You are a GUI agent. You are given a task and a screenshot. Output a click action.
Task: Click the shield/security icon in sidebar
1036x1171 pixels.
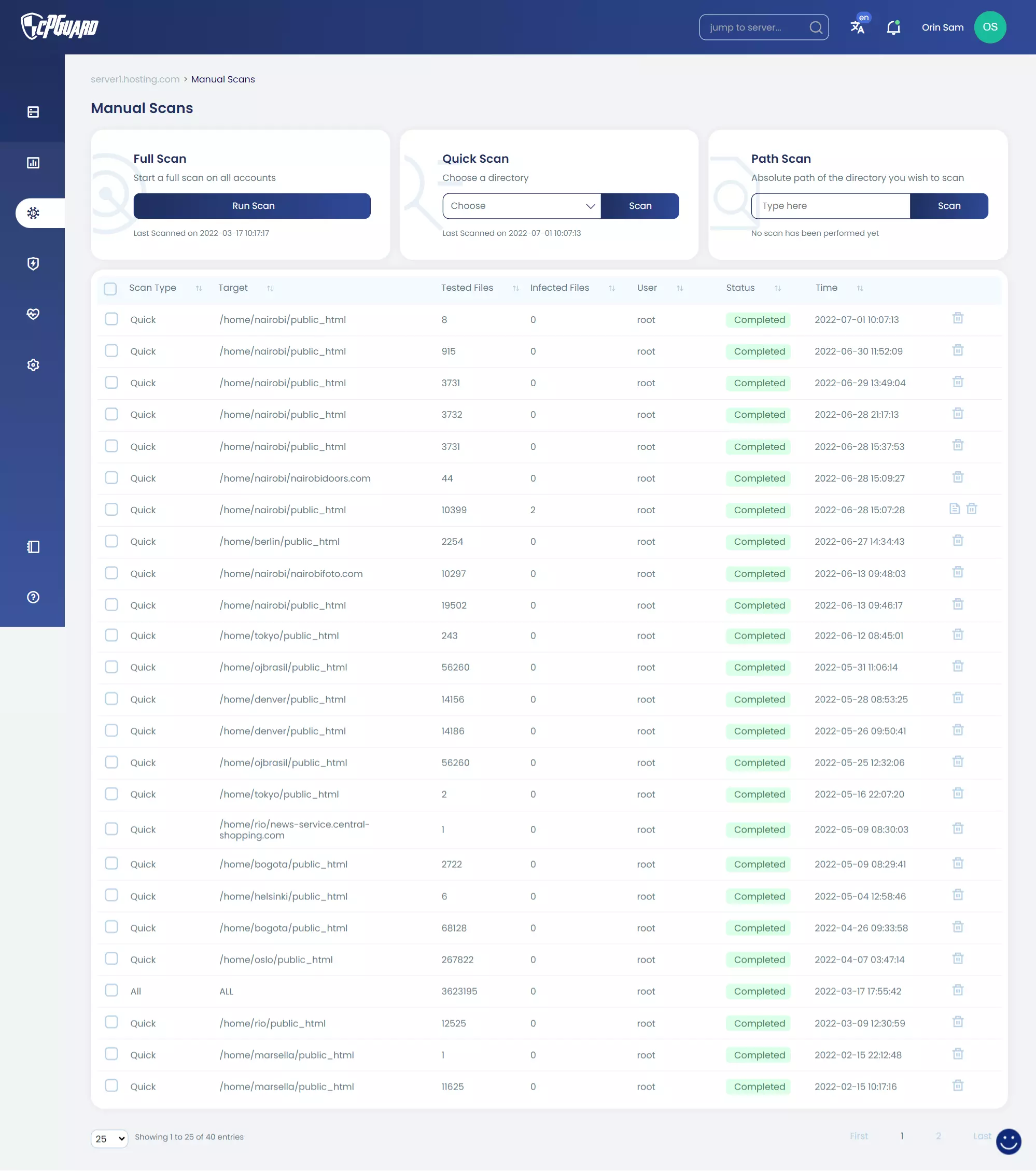coord(32,264)
